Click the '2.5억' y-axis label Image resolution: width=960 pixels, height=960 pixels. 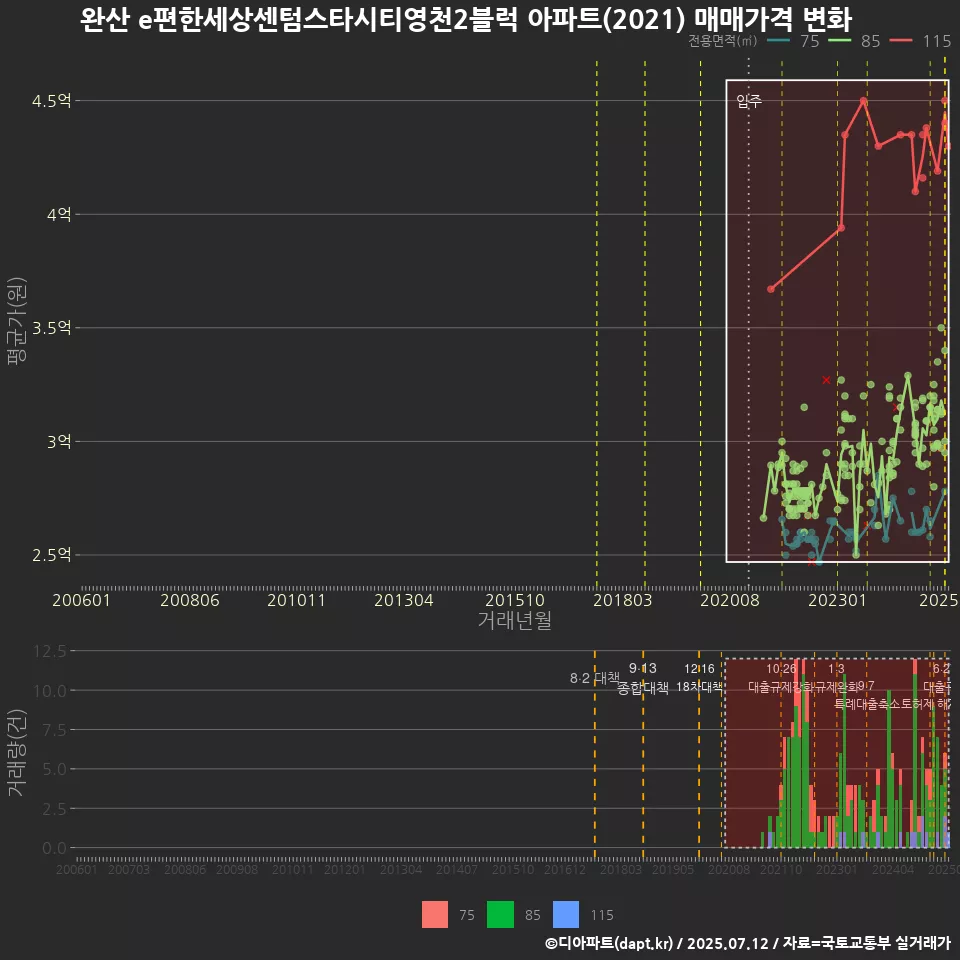point(51,555)
